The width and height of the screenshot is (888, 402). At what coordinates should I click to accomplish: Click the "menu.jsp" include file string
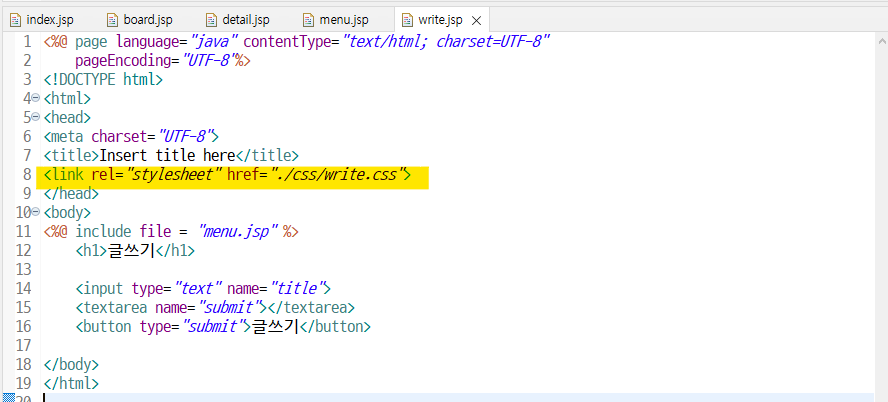[238, 231]
